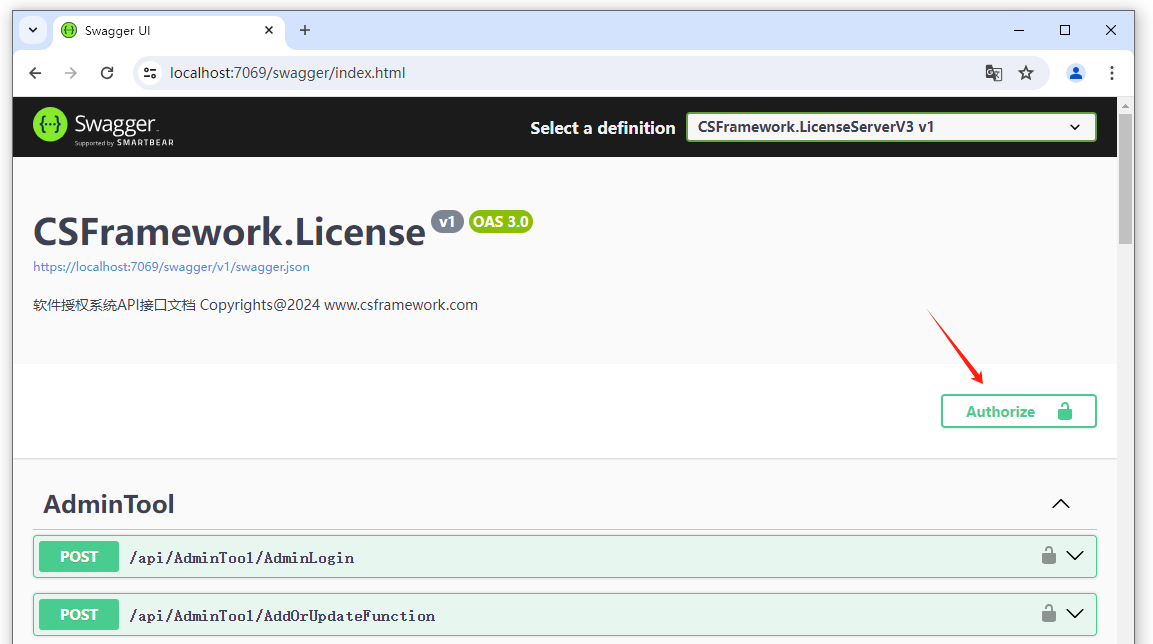This screenshot has width=1153, height=644.
Task: Open the browser profile menu
Action: coord(1076,73)
